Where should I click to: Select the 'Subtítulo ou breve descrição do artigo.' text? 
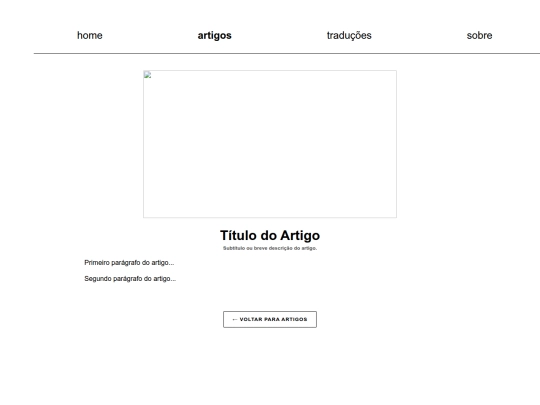click(270, 248)
